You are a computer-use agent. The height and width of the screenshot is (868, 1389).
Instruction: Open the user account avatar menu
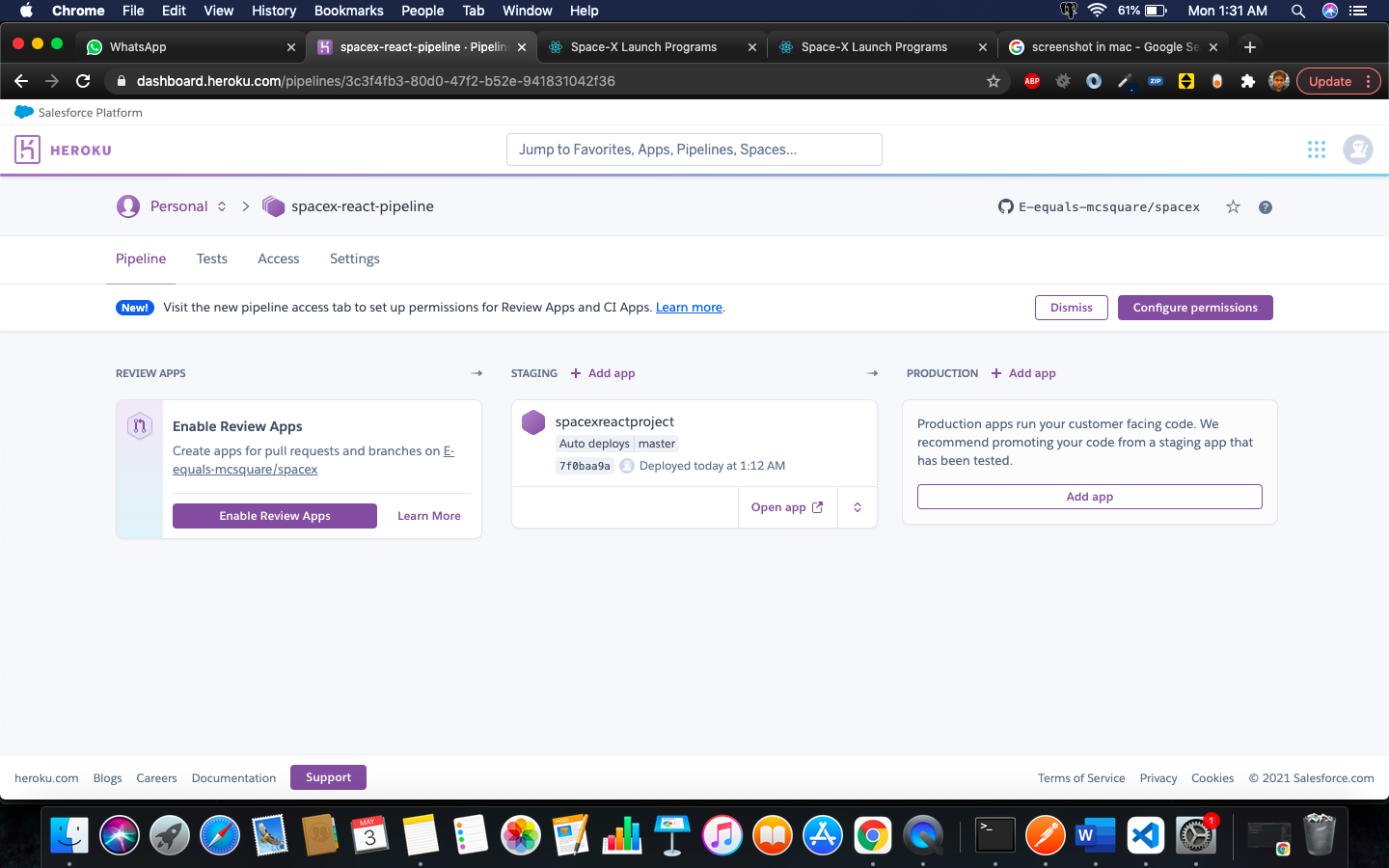click(1358, 149)
